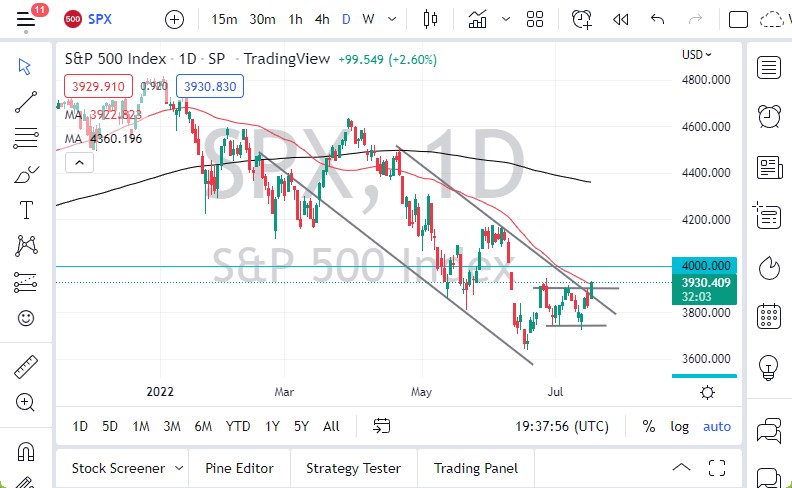Open the Indicators menu icon
792x488 pixels.
click(478, 19)
